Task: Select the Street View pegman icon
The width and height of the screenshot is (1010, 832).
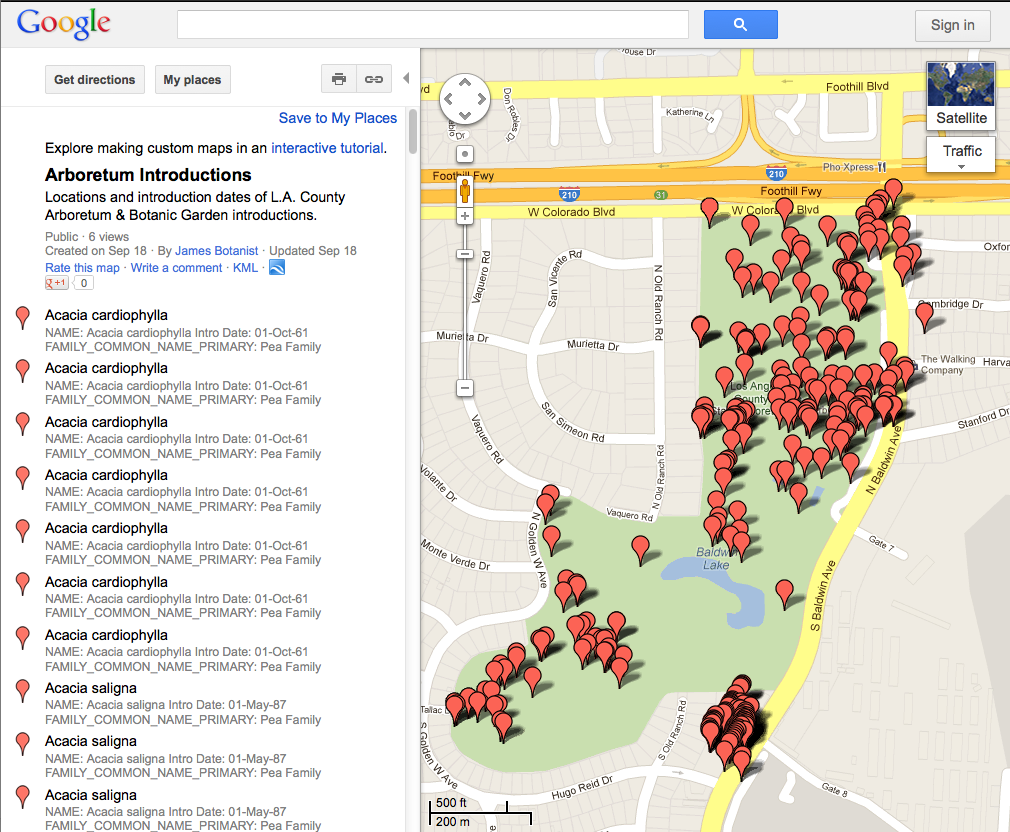Action: point(465,191)
